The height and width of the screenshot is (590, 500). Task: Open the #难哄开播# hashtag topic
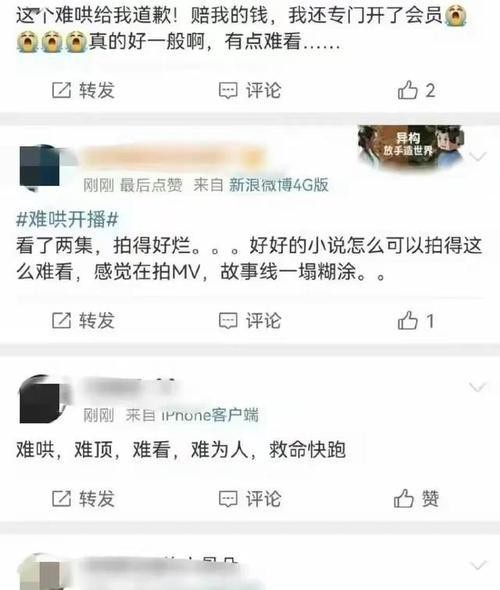(x=68, y=219)
